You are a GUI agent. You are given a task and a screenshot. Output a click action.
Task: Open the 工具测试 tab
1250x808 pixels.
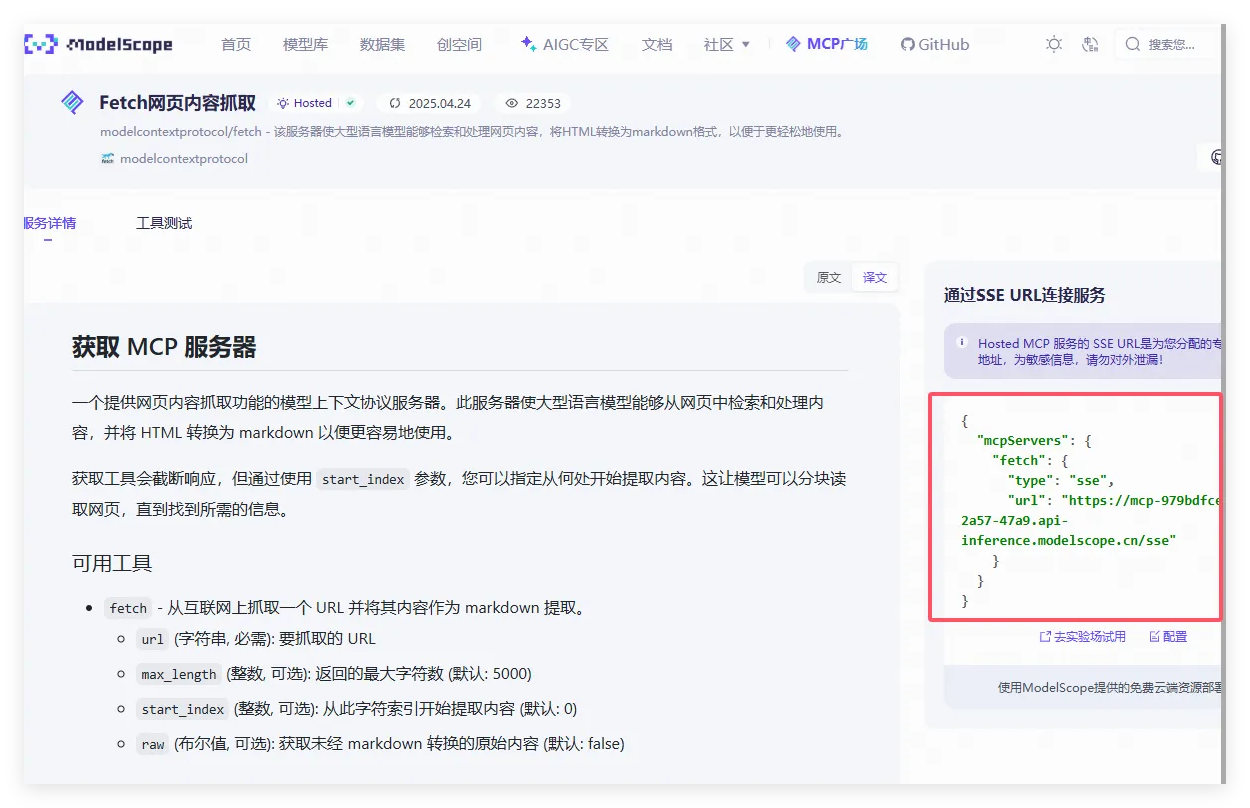click(x=164, y=223)
